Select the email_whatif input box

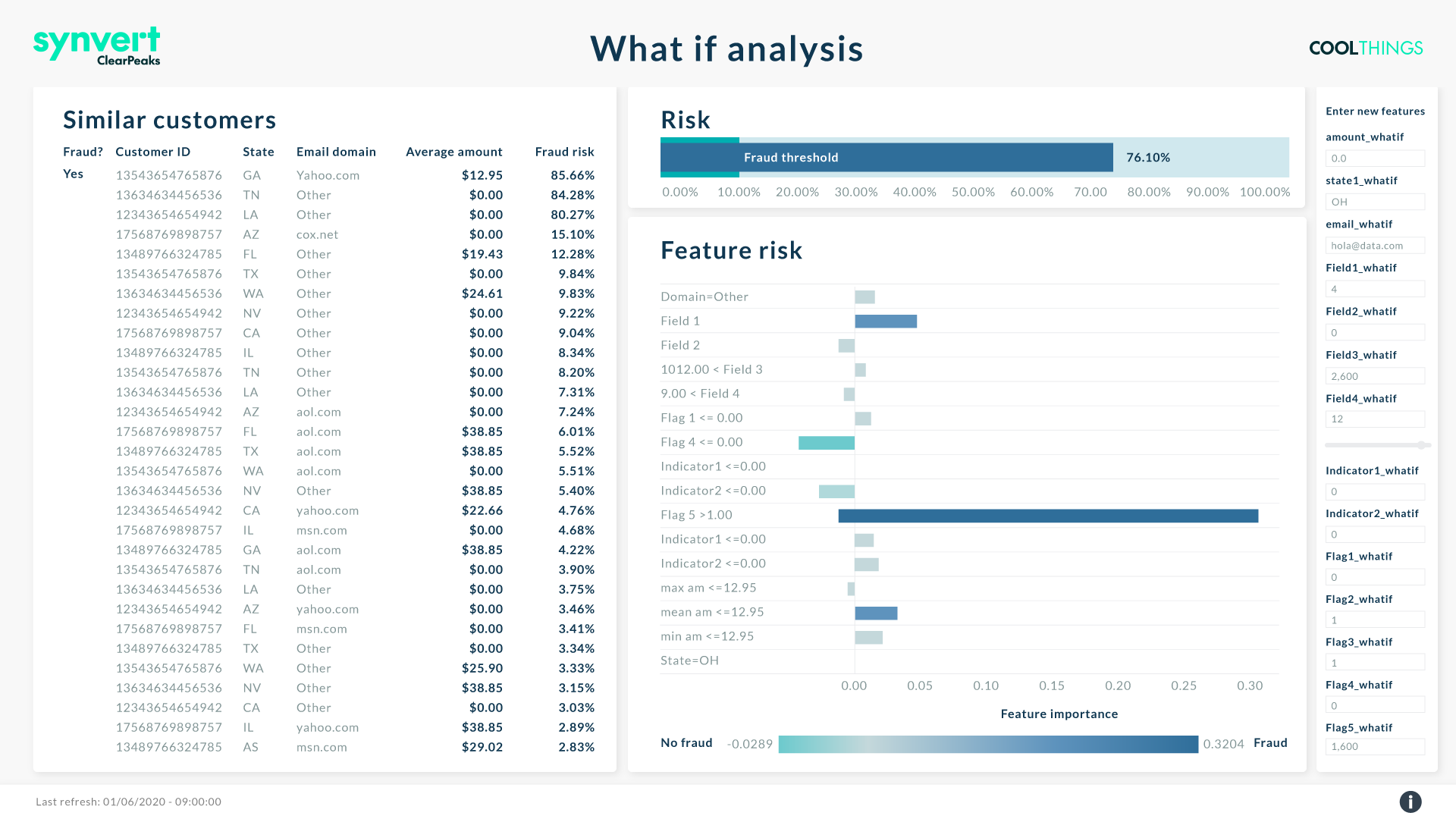tap(1375, 246)
